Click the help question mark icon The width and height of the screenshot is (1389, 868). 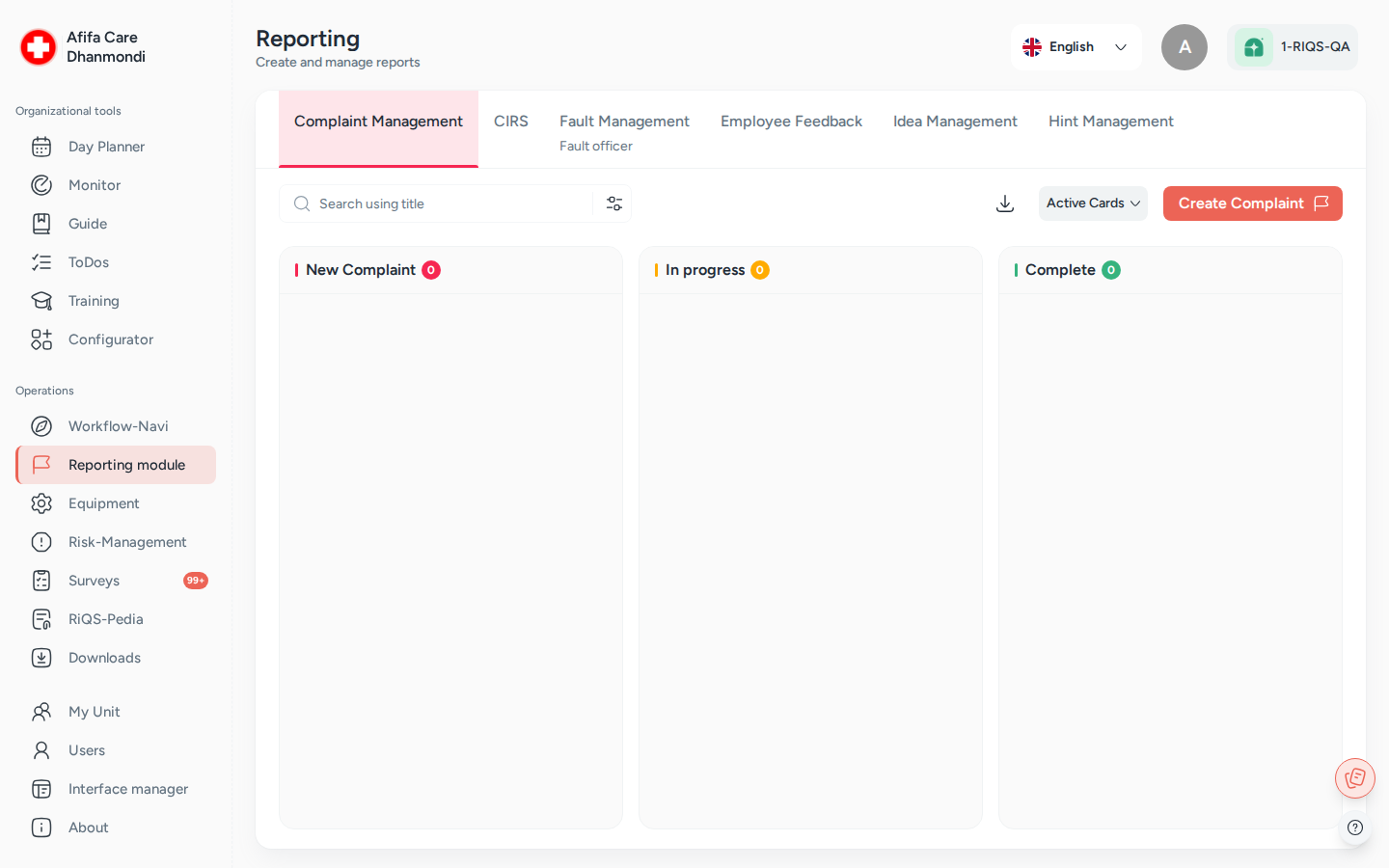pos(1355,827)
